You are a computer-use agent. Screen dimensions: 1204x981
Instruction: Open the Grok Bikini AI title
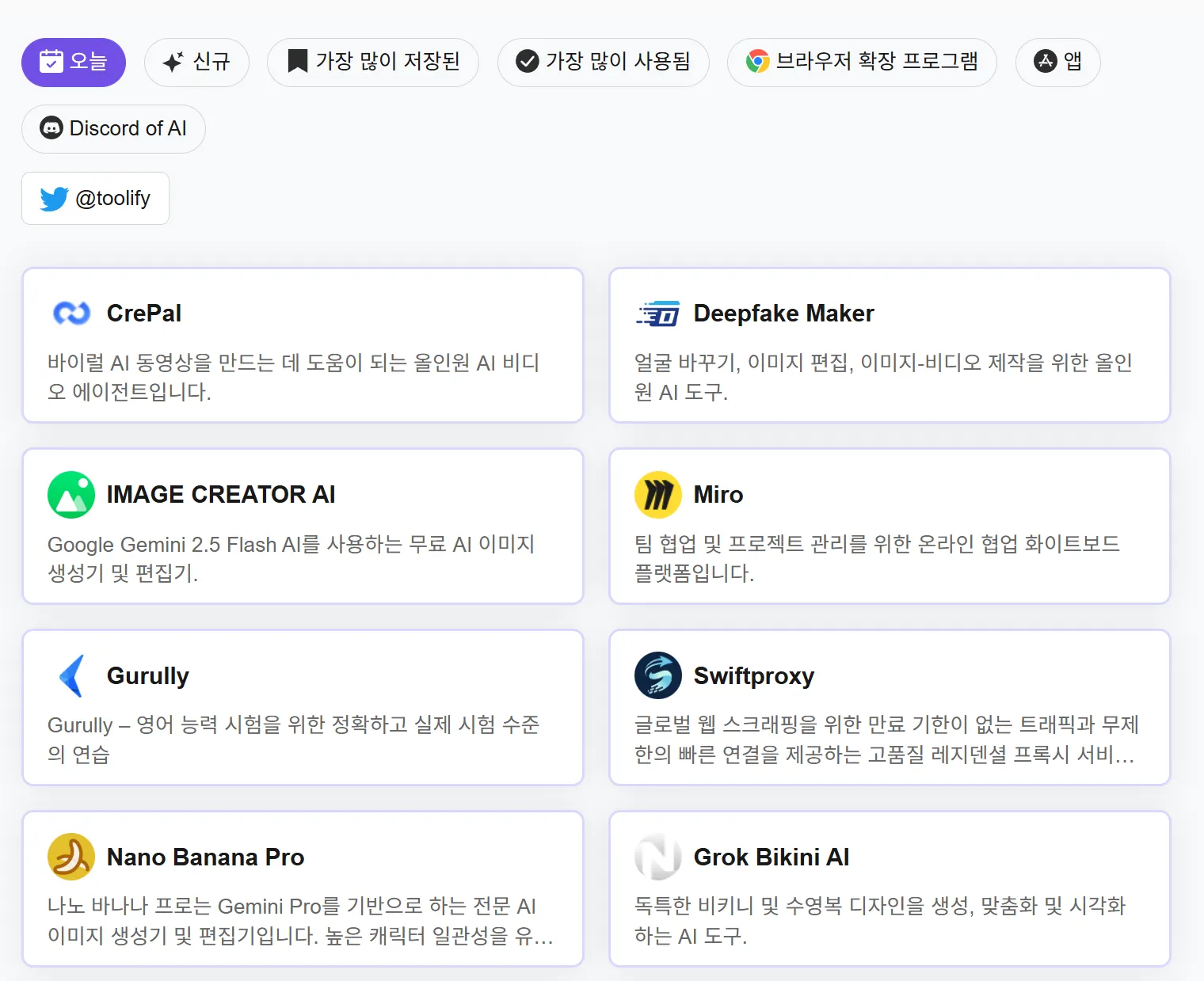pos(772,857)
